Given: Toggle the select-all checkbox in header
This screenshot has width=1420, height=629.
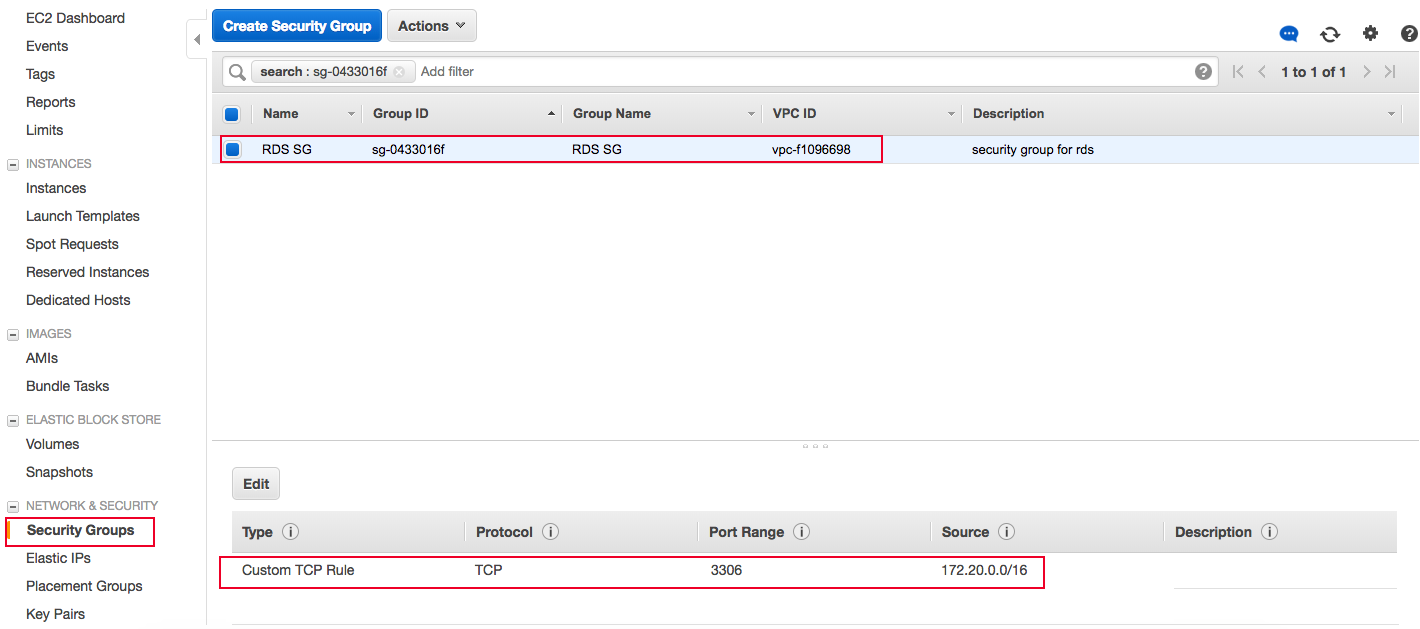Looking at the screenshot, I should [x=232, y=113].
